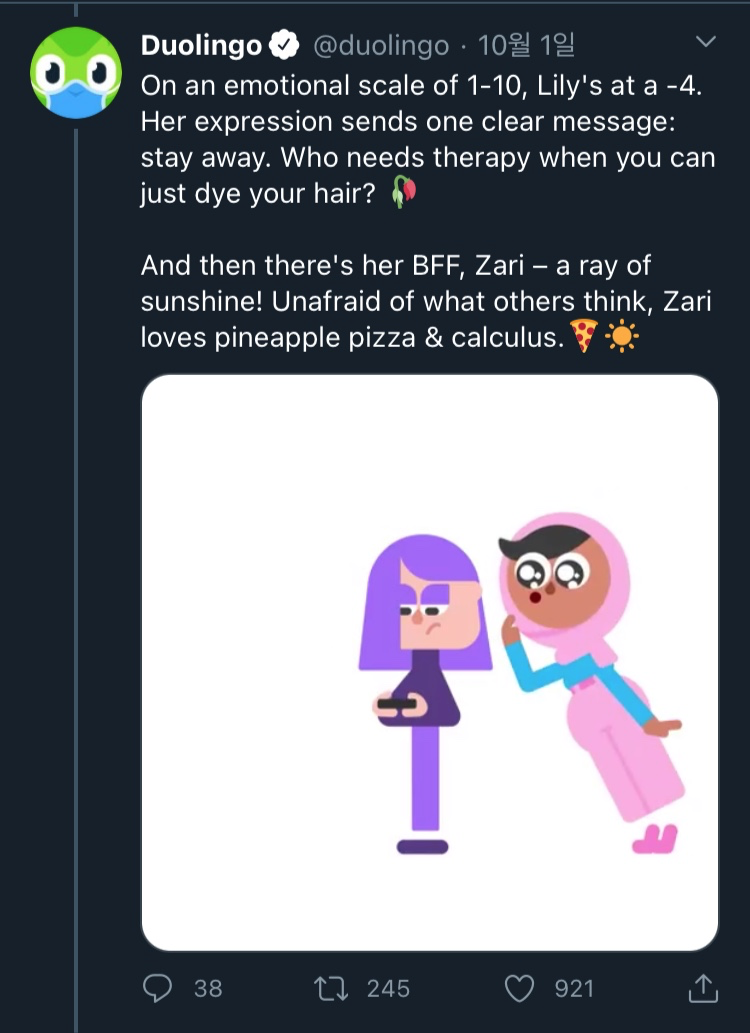Click the 921 likes count
Viewport: 750px width, 1033px height.
pos(574,988)
